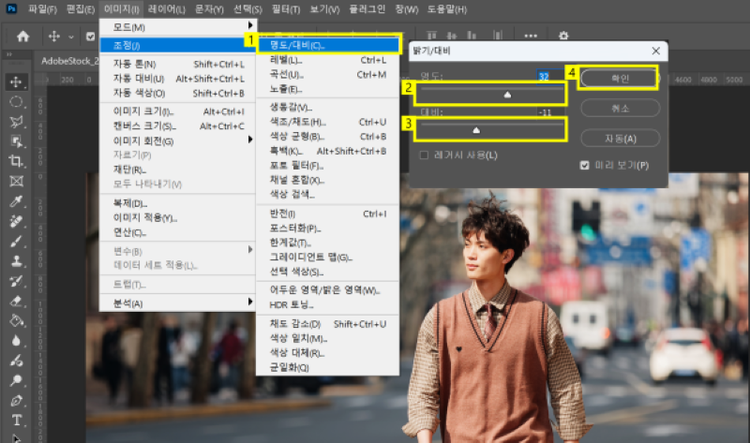The image size is (750, 443).
Task: Enable the 레거시 사용(L) checkbox
Action: coord(424,155)
